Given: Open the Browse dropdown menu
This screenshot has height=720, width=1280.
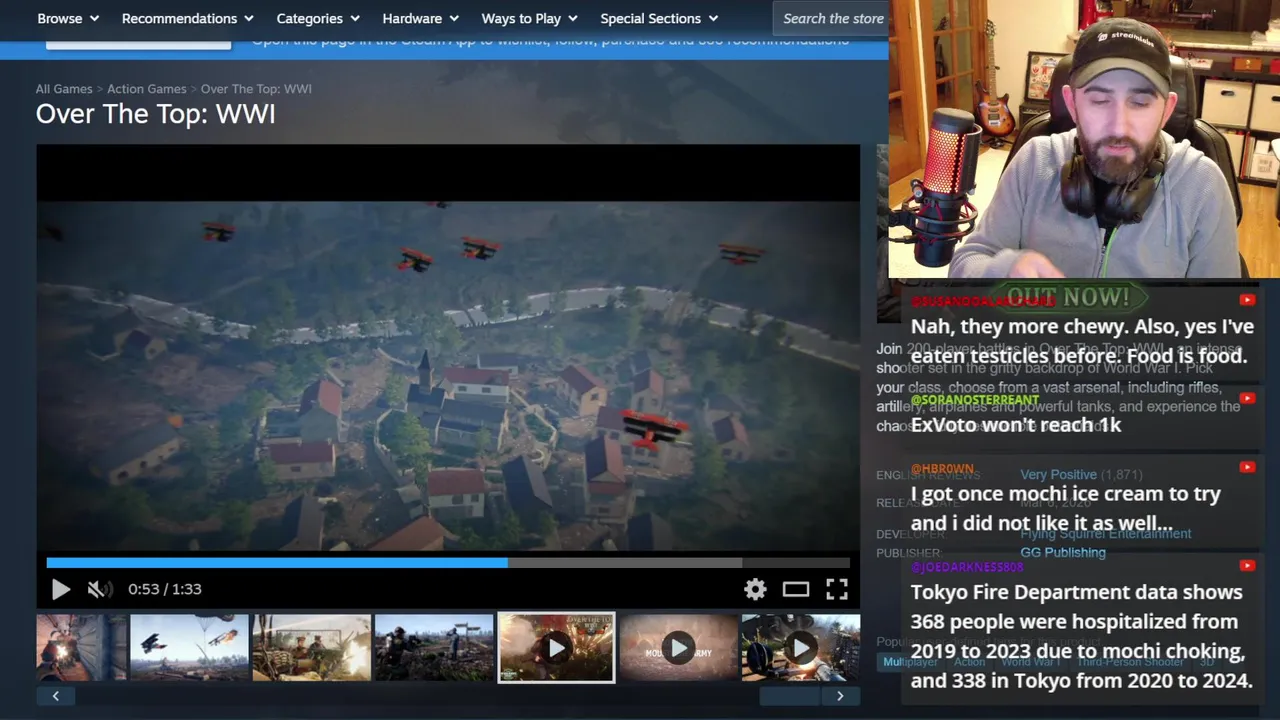Looking at the screenshot, I should coord(69,18).
